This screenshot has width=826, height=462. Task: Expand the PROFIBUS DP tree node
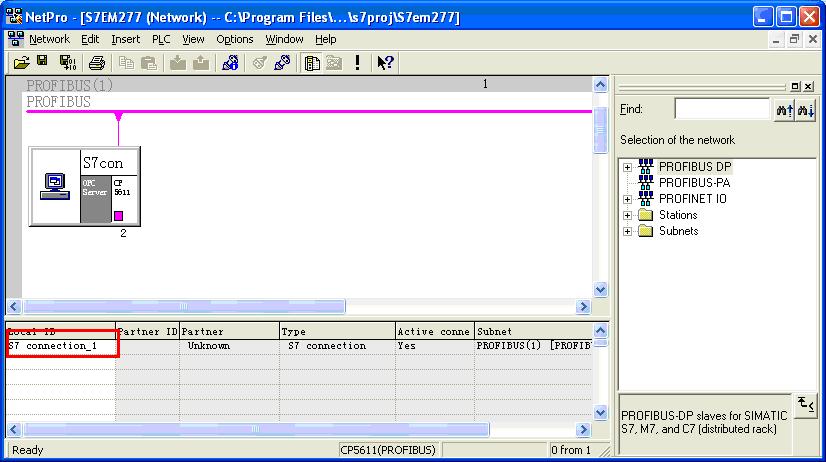627,168
